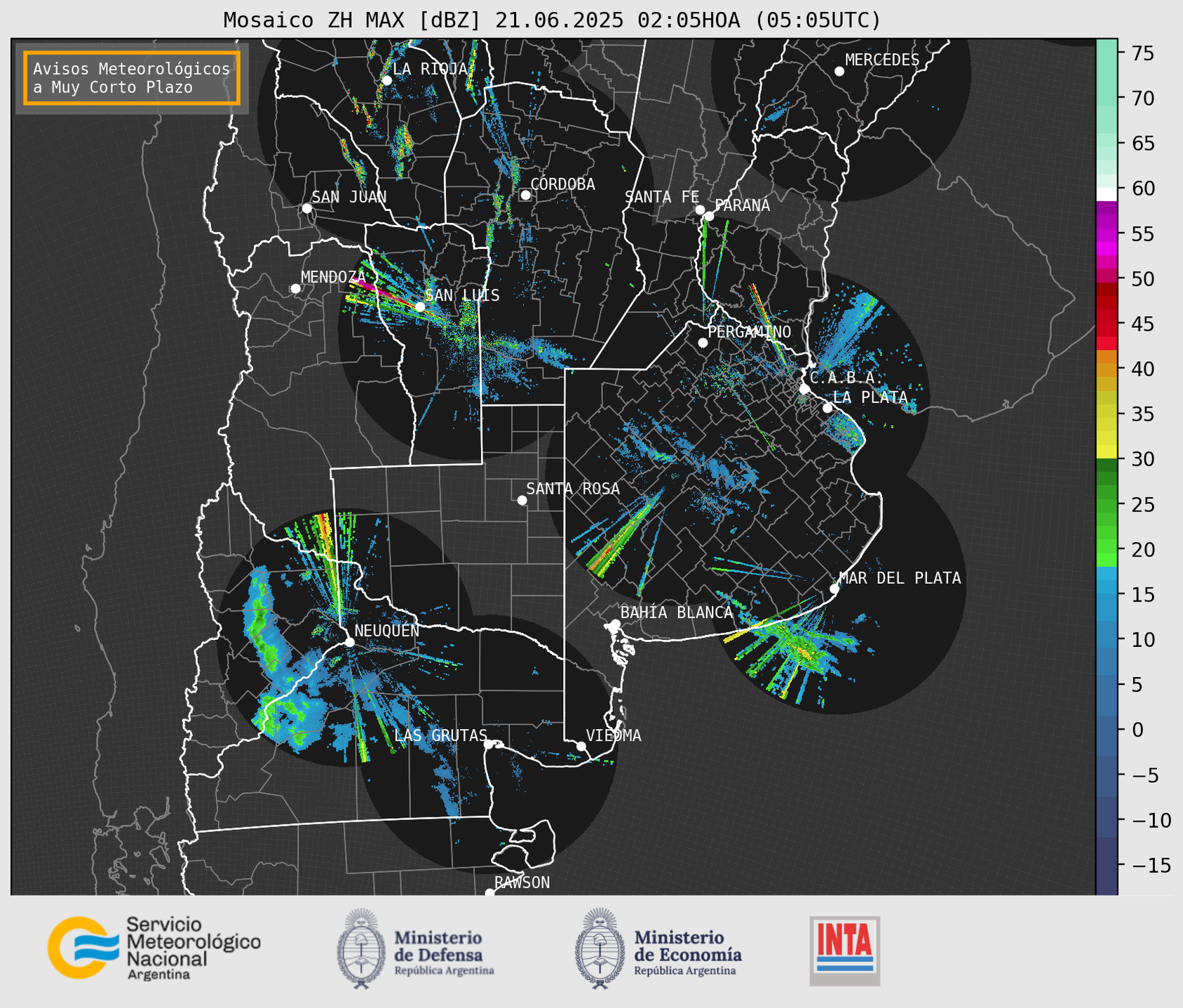This screenshot has height=1008, width=1183.
Task: Click the SAN JUAN city marker dot
Action: [x=306, y=208]
